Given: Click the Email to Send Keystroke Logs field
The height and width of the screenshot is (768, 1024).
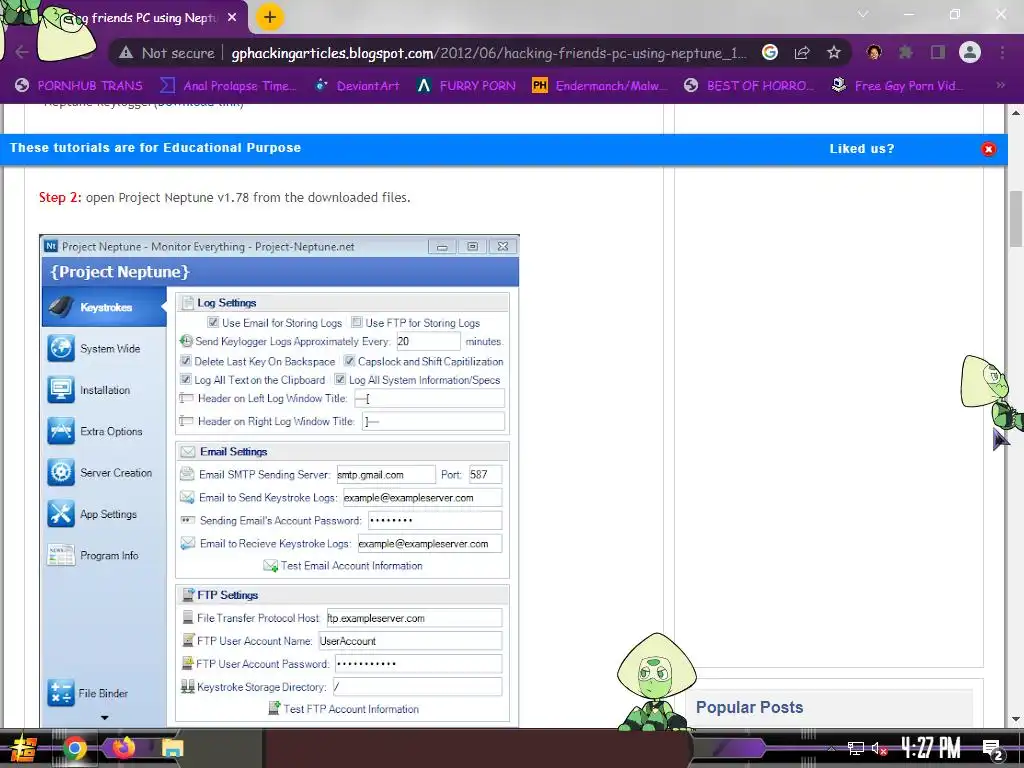Looking at the screenshot, I should [x=423, y=497].
